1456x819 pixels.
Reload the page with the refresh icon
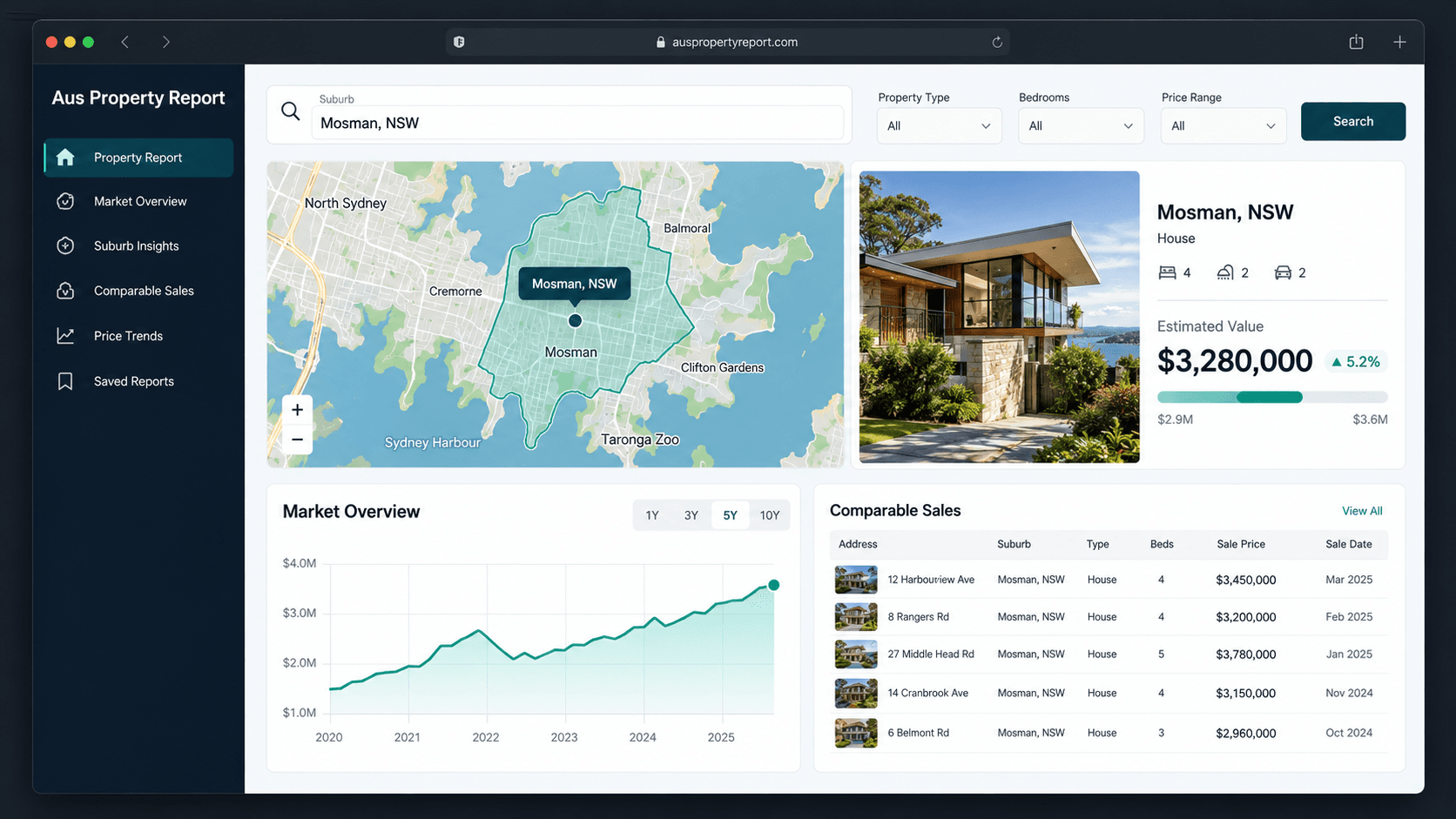[997, 42]
